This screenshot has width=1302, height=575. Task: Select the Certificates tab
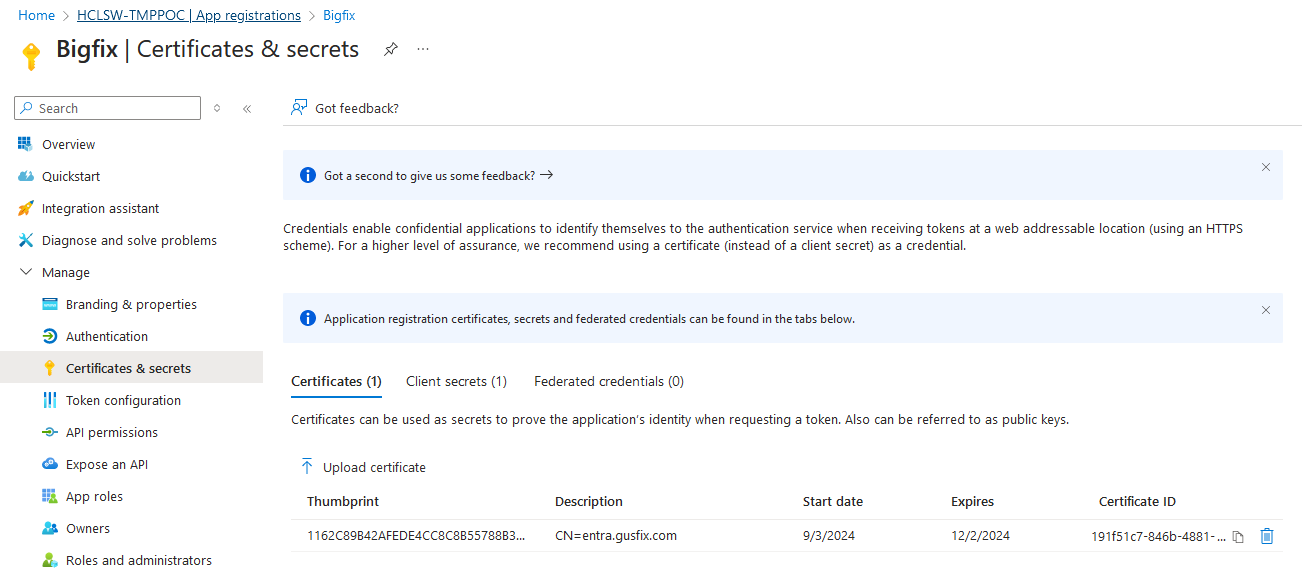pyautogui.click(x=336, y=381)
